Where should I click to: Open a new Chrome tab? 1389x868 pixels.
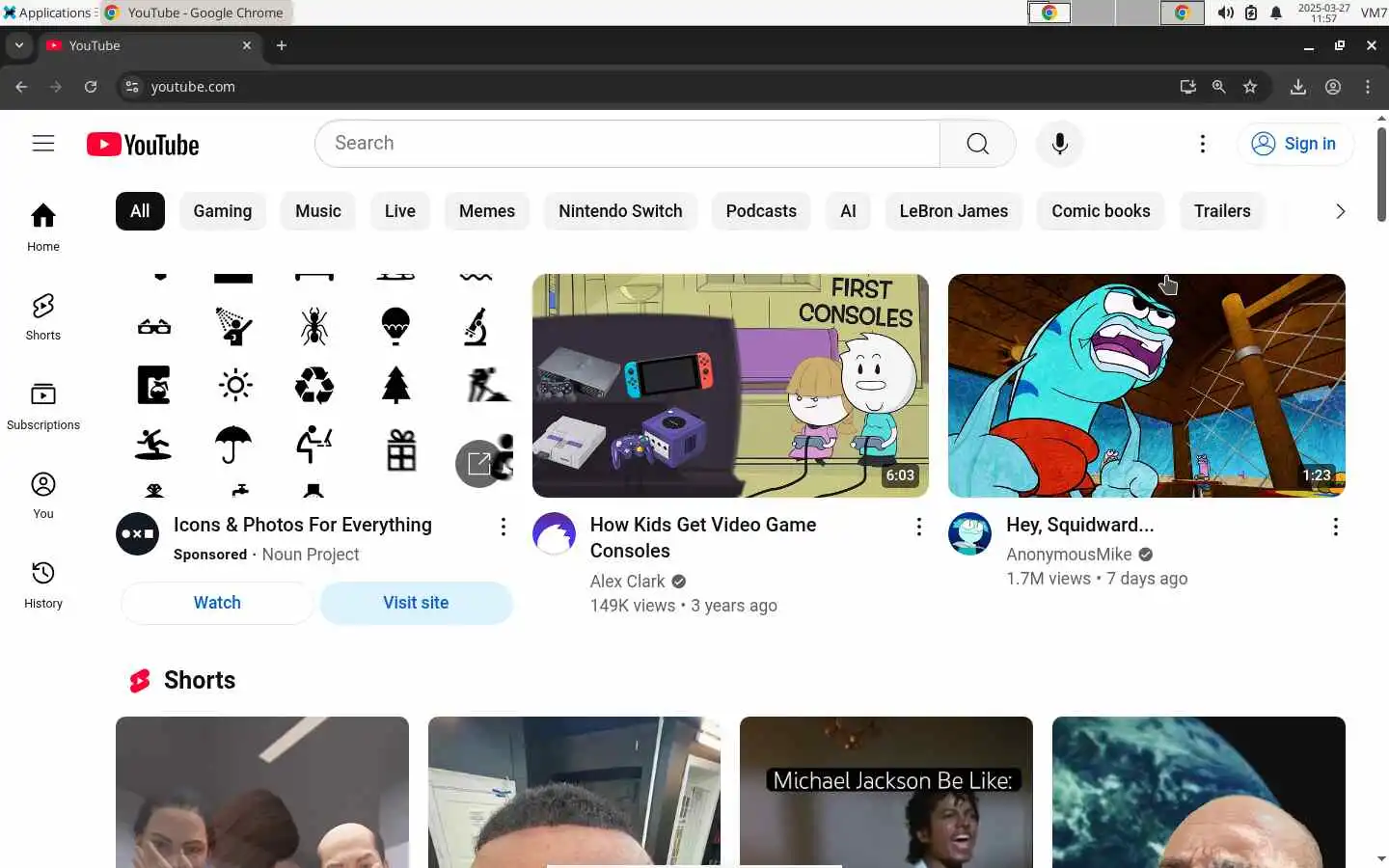(x=282, y=45)
